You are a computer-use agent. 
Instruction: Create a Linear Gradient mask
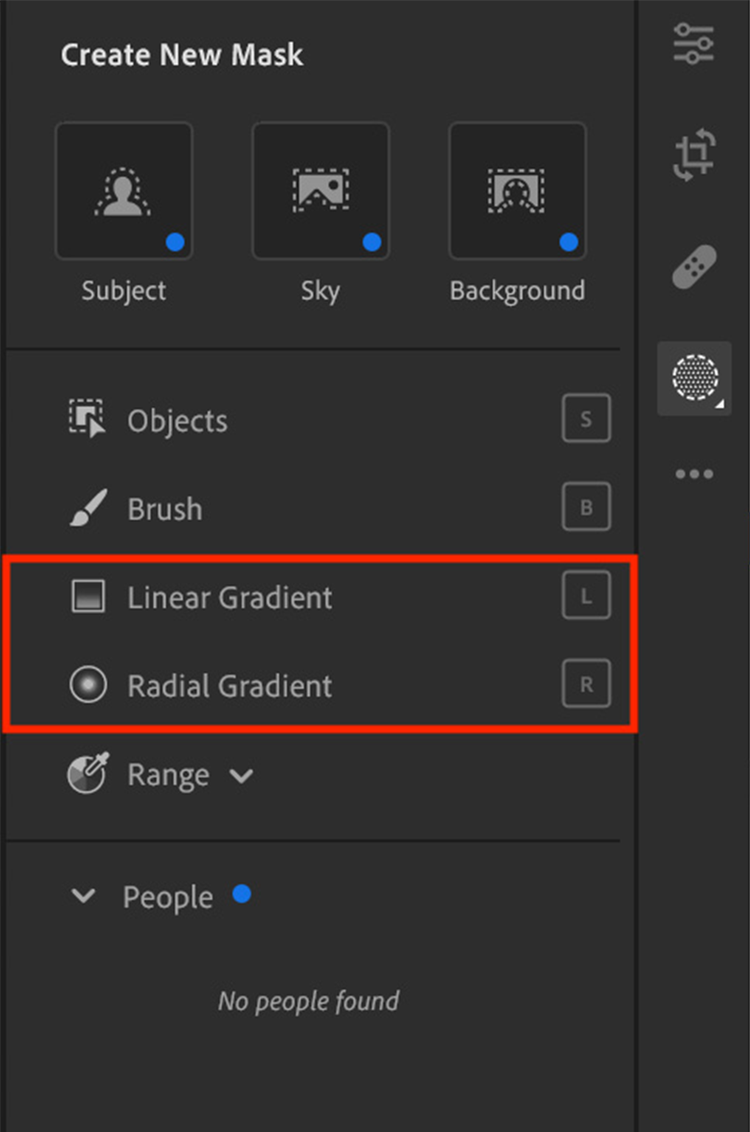[x=229, y=598]
